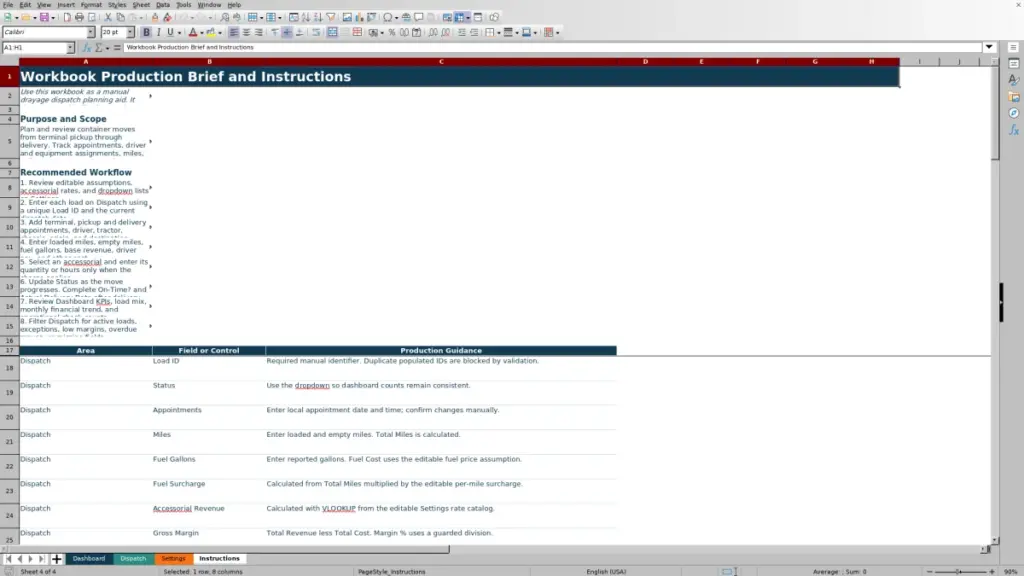
Task: Click the Add new sheet plus button
Action: pos(56,558)
